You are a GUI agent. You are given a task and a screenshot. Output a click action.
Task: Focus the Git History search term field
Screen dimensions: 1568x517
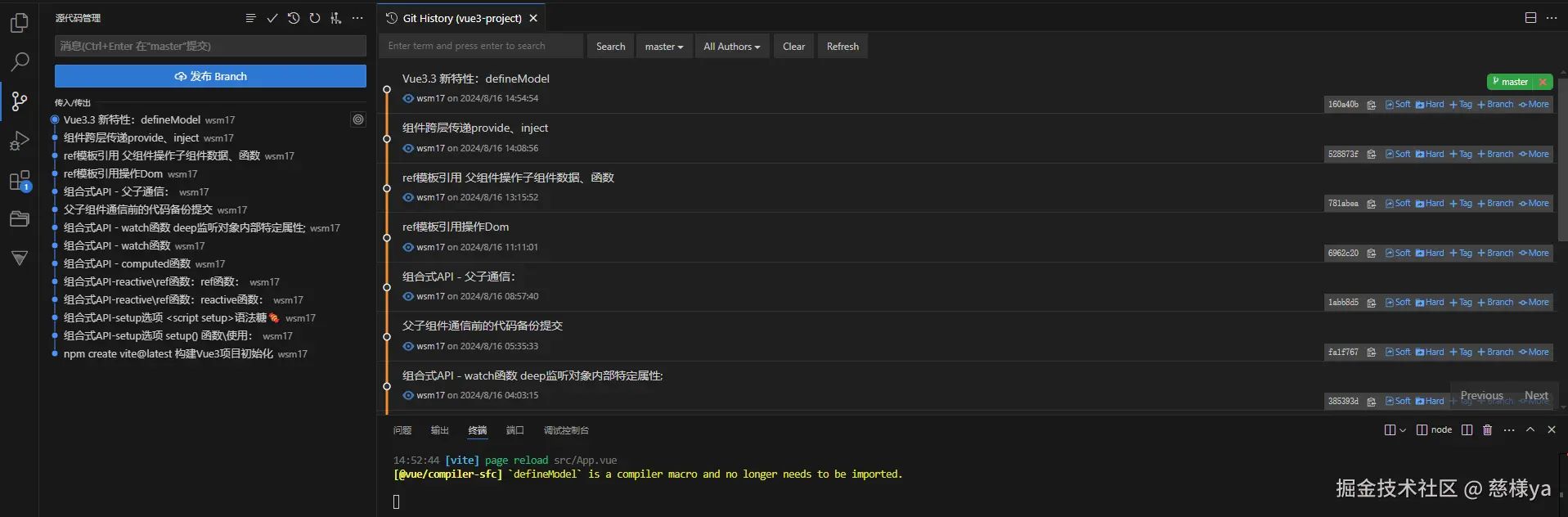click(x=483, y=47)
